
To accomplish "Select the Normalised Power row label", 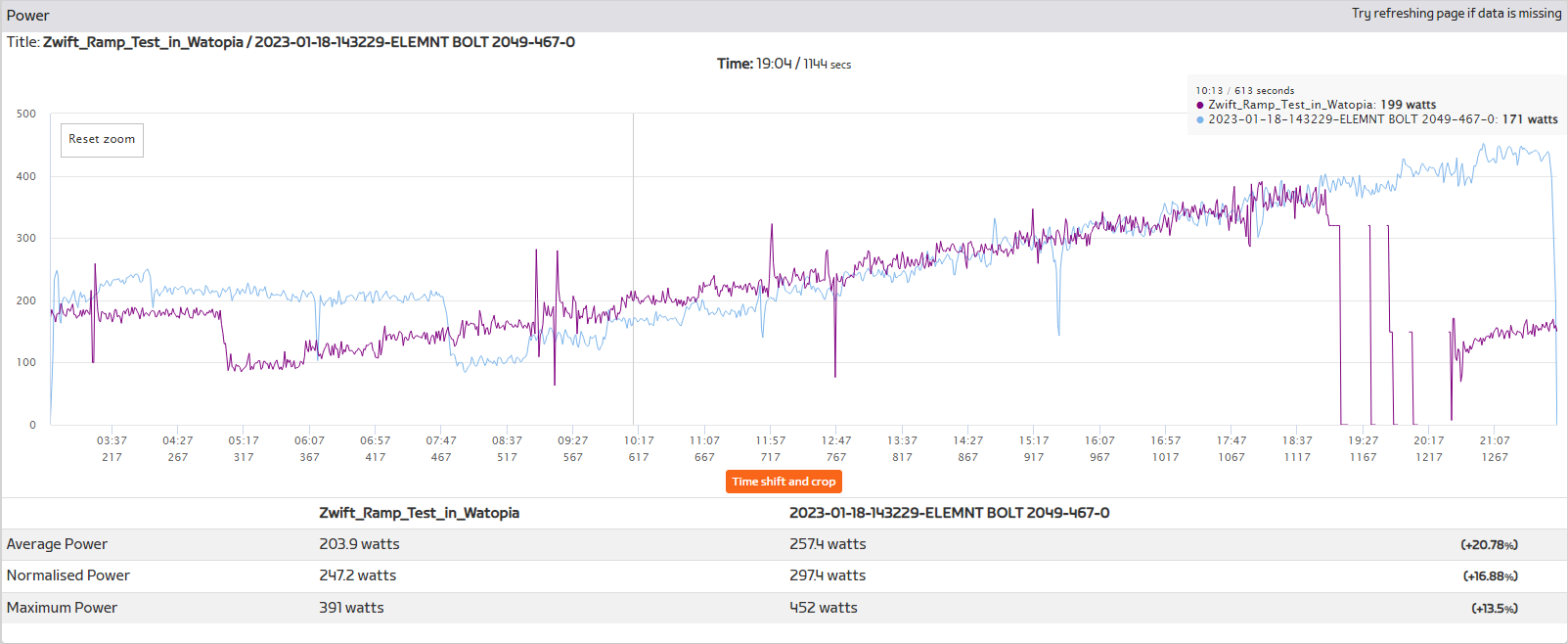I will [67, 575].
